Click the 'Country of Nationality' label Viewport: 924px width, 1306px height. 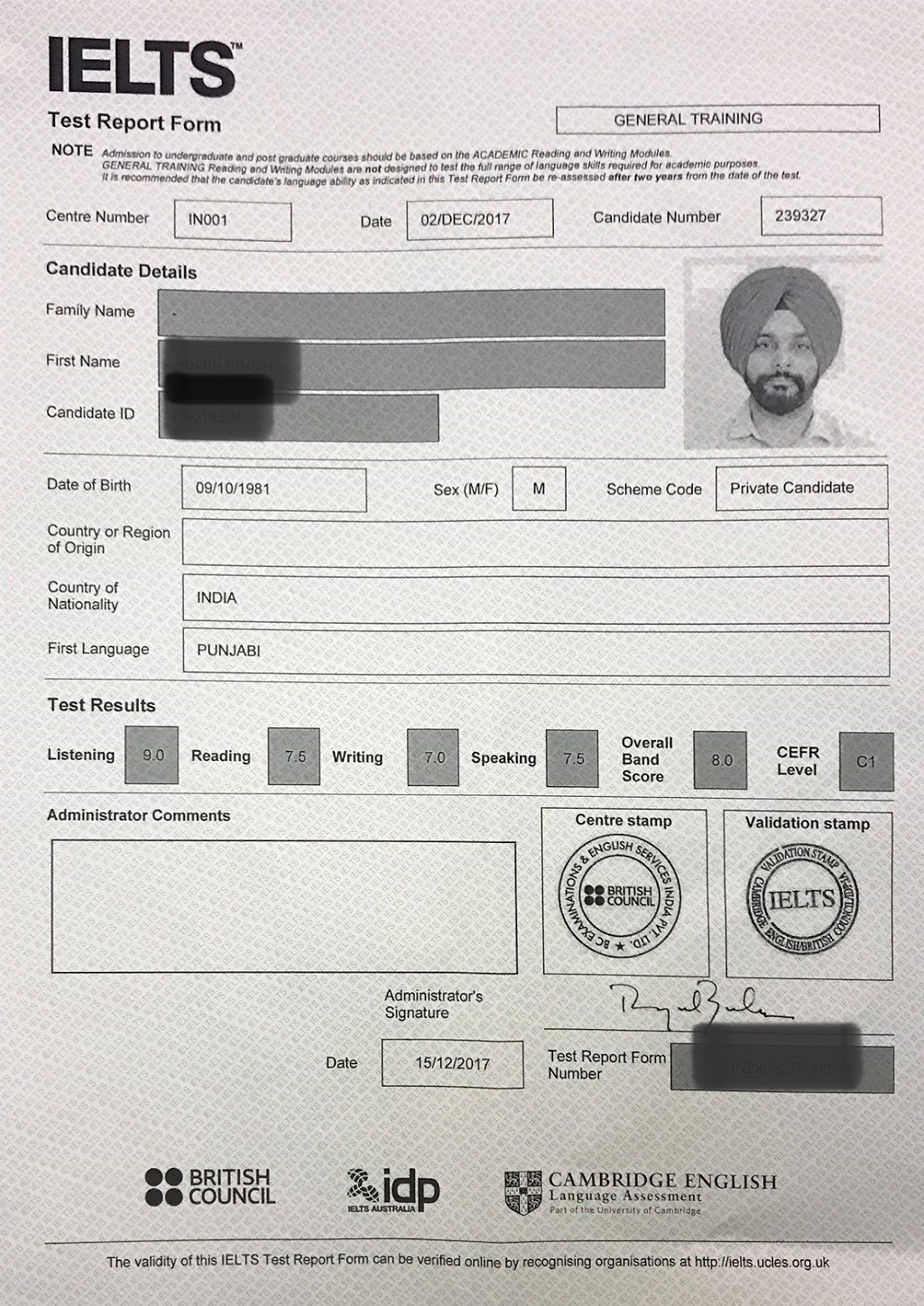[x=83, y=596]
